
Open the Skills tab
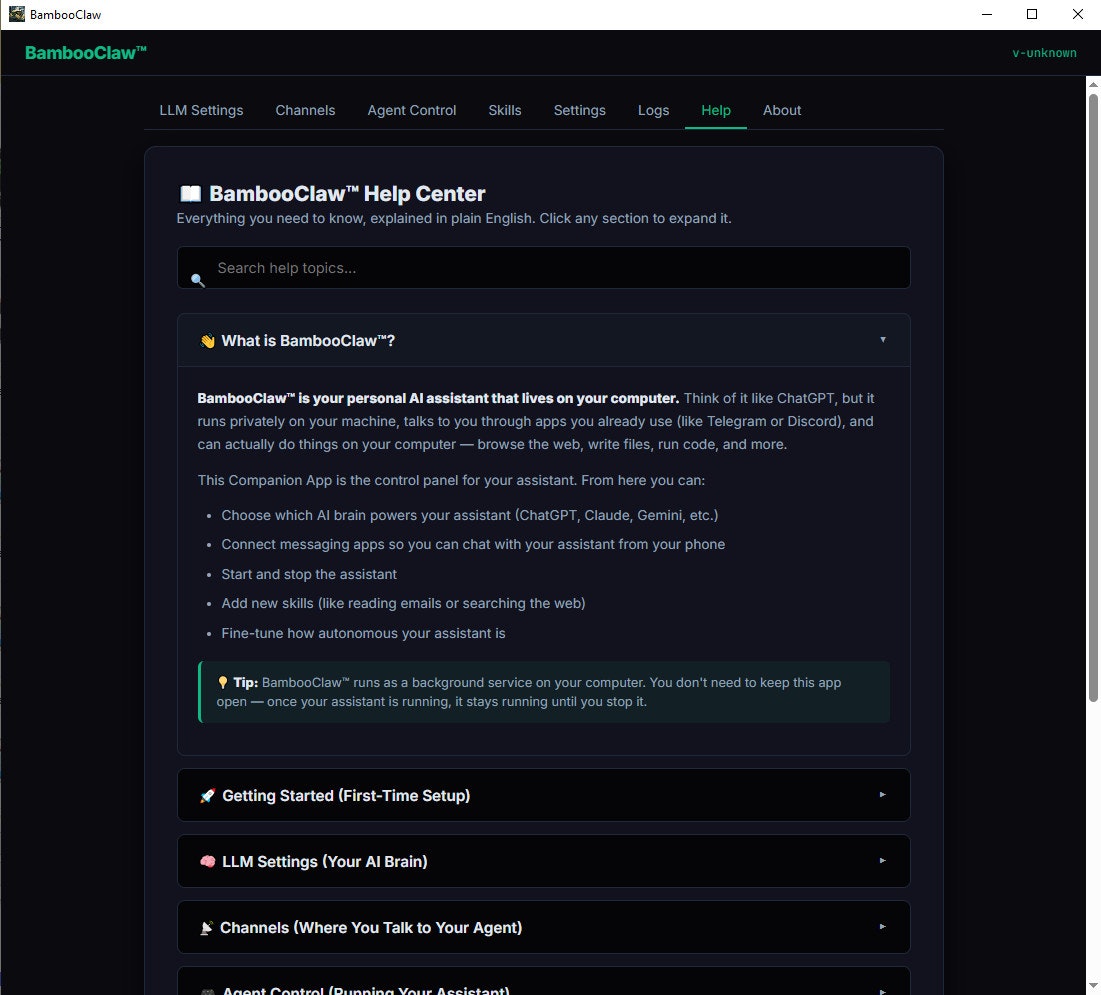504,110
